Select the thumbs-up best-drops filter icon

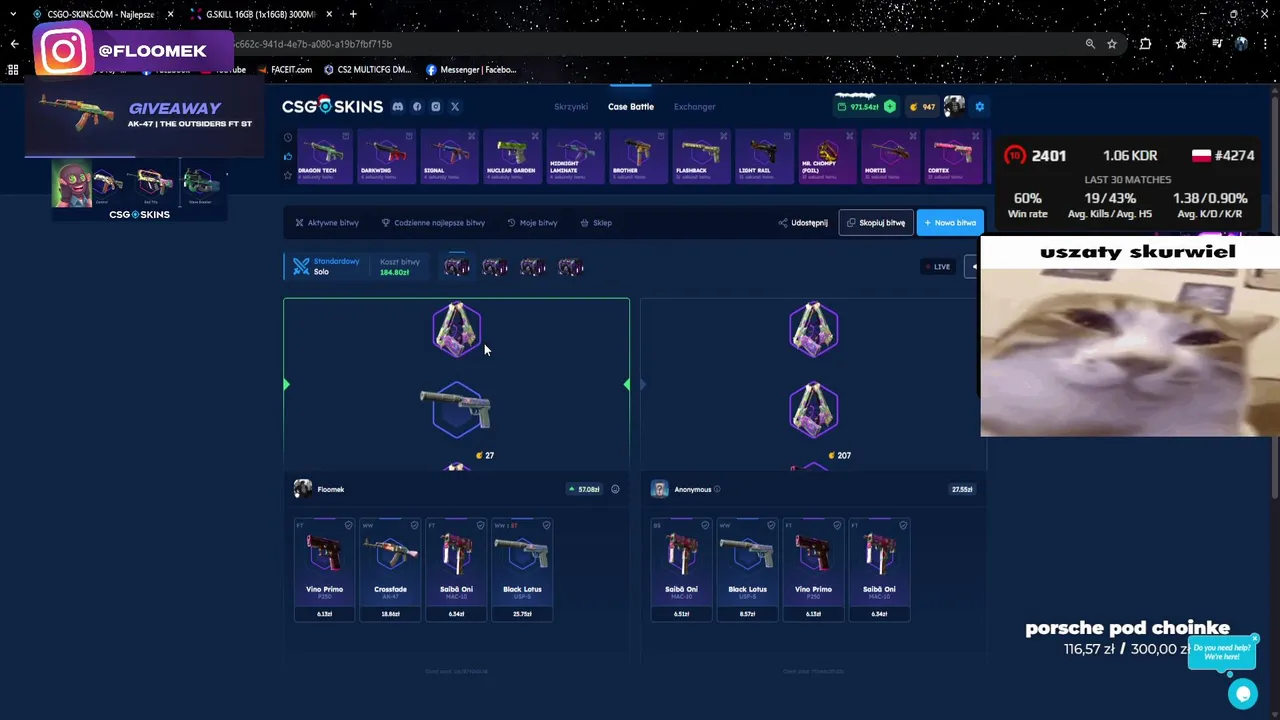pyautogui.click(x=288, y=156)
